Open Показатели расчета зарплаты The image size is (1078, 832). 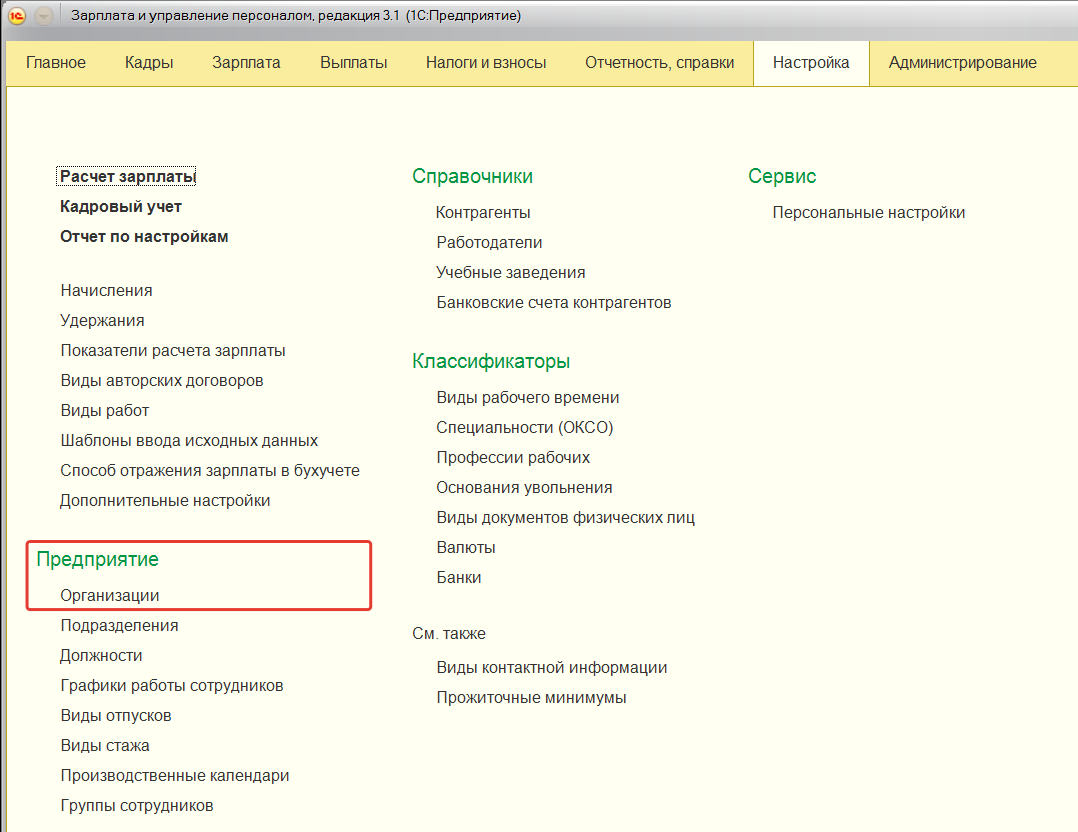[173, 351]
